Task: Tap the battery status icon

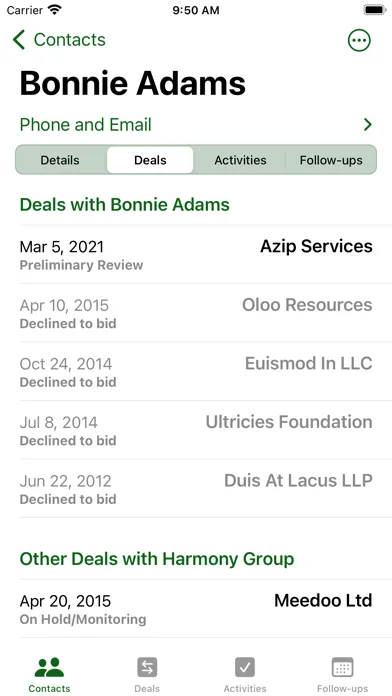Action: [x=375, y=10]
